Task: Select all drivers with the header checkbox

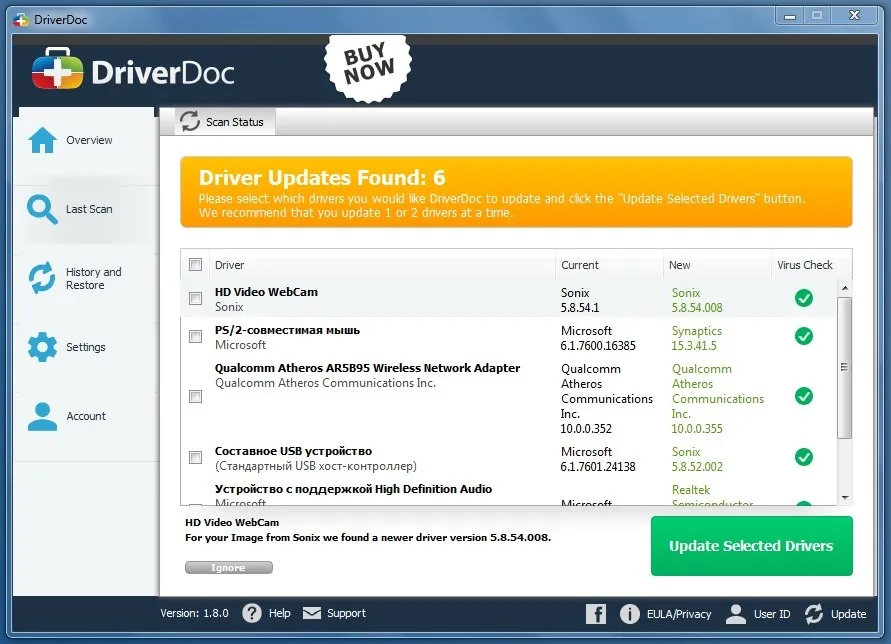Action: pos(195,263)
